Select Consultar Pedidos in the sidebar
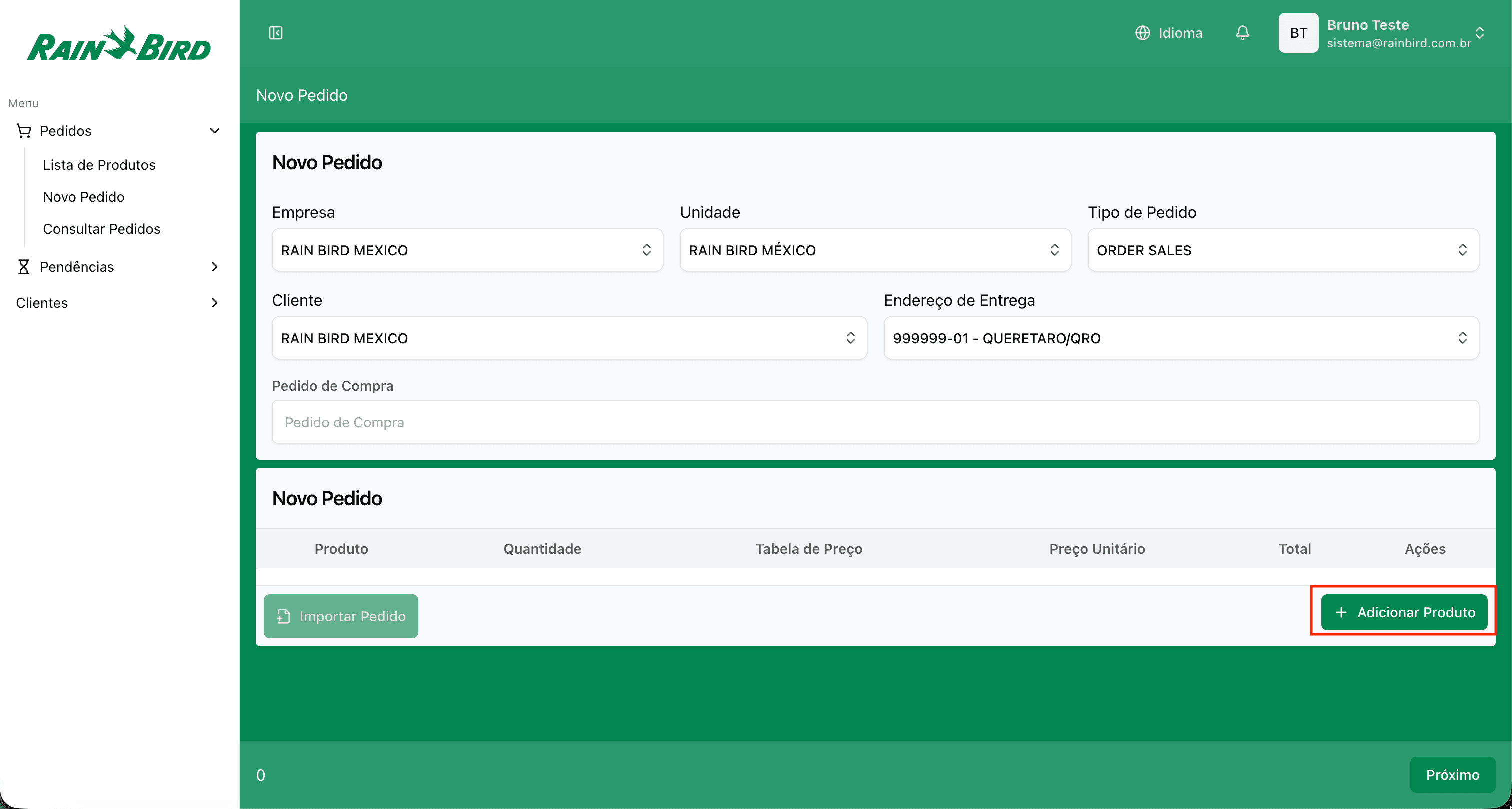The width and height of the screenshot is (1512, 809). click(101, 229)
